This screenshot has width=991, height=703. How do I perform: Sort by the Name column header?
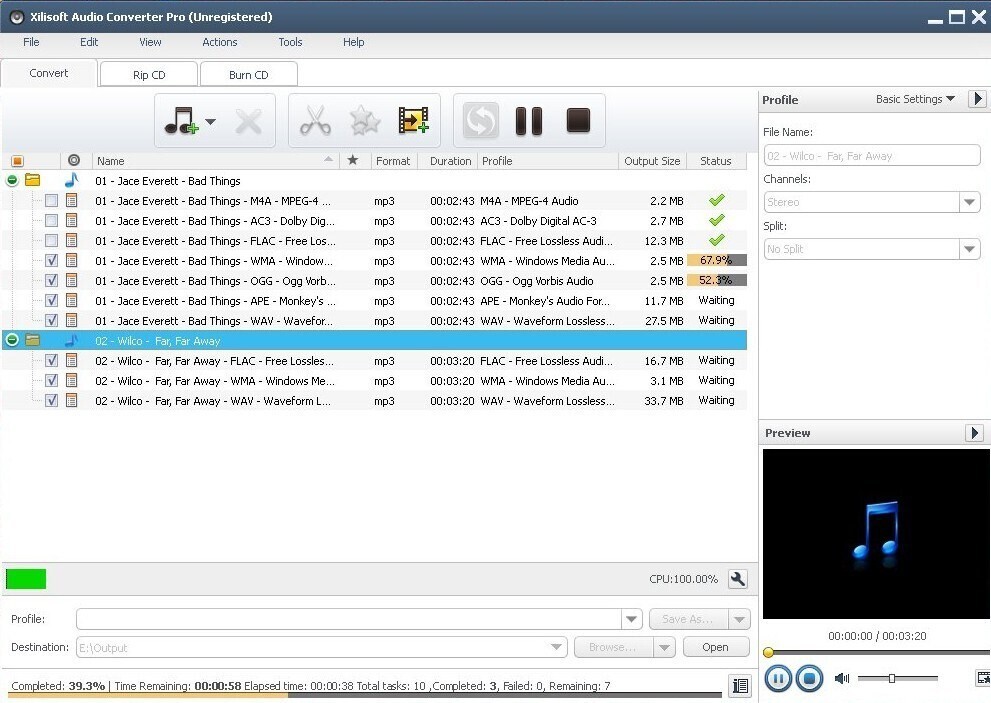point(215,161)
